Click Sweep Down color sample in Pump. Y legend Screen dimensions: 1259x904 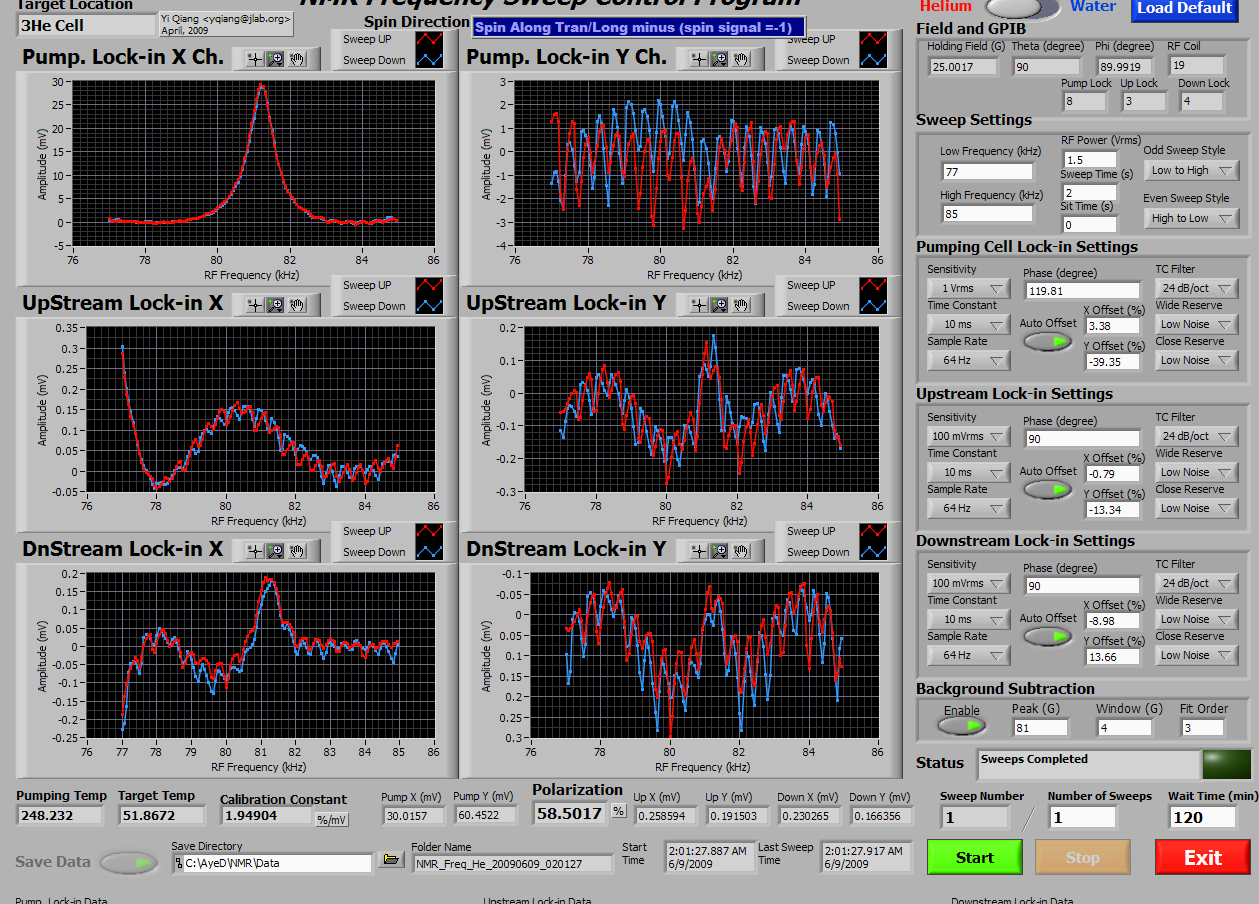coord(873,60)
